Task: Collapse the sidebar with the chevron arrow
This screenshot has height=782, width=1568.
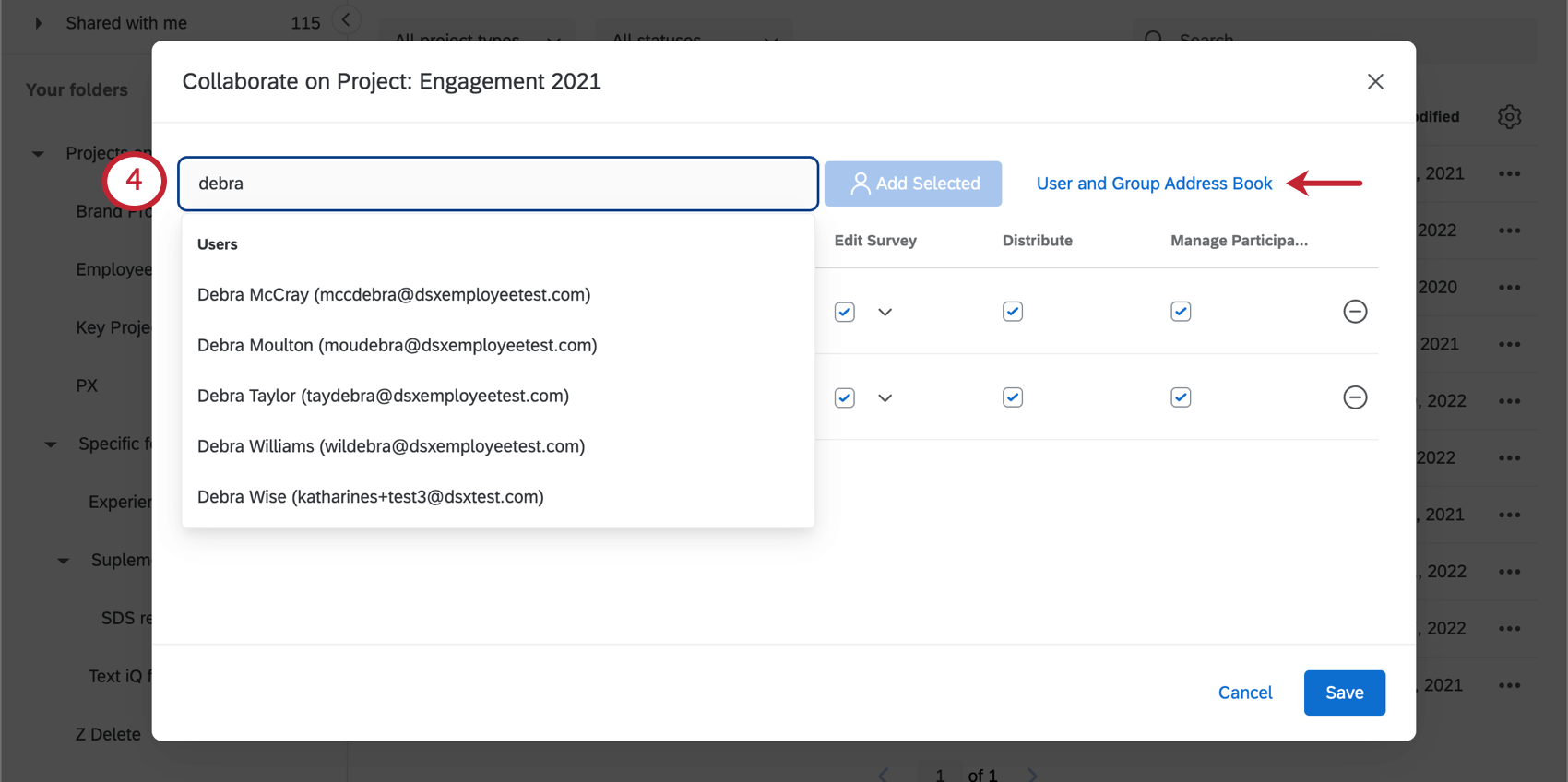Action: pyautogui.click(x=346, y=19)
